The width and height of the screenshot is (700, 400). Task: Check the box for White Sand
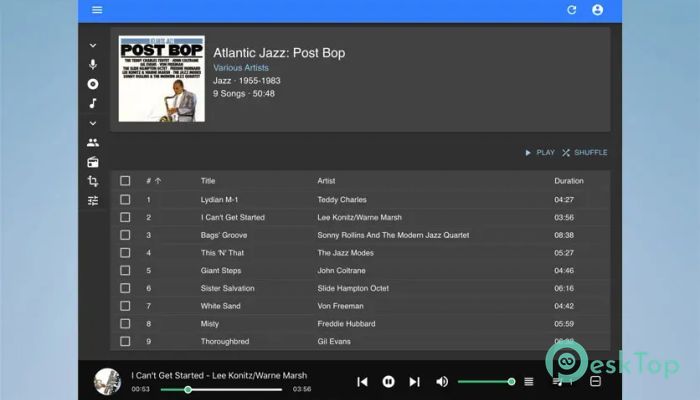click(125, 306)
